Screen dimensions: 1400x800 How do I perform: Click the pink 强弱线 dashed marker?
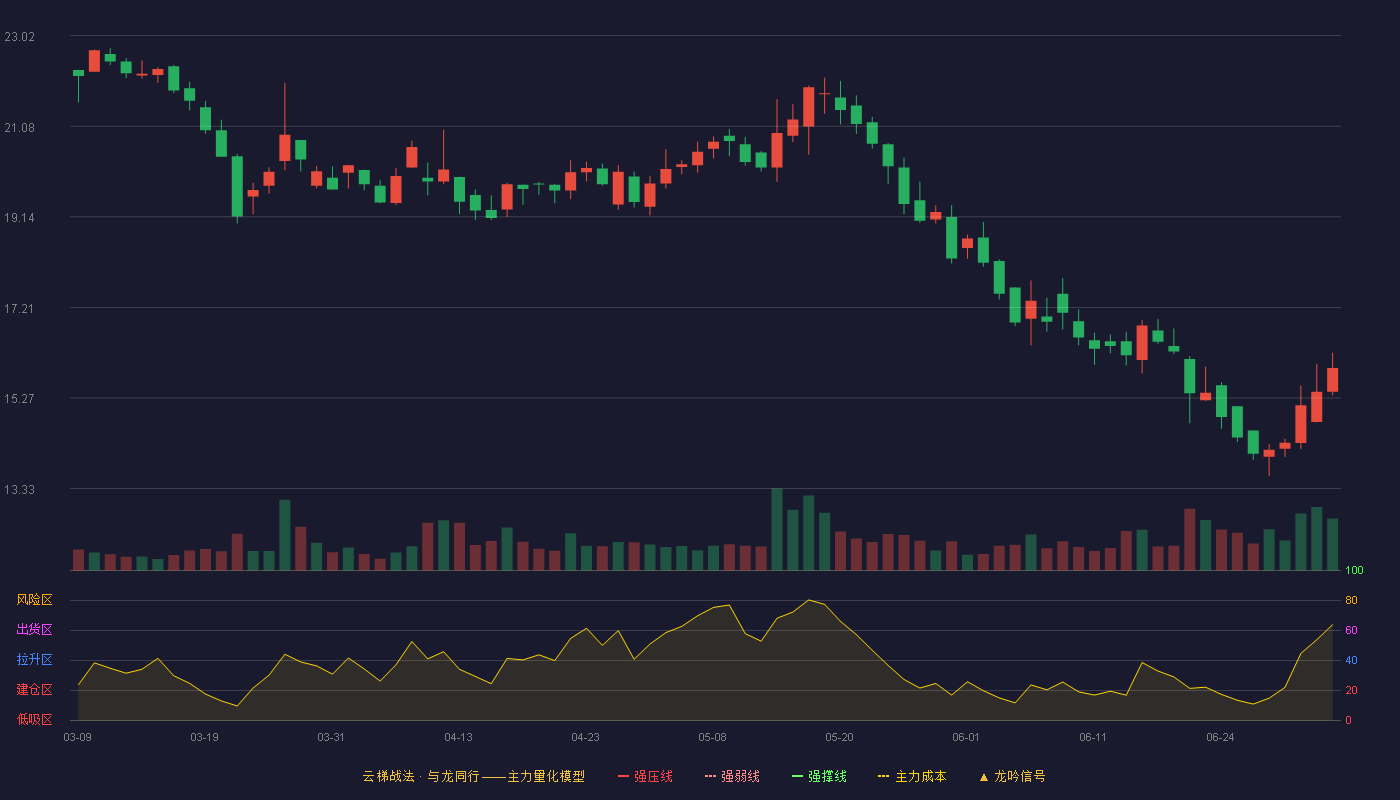click(710, 777)
